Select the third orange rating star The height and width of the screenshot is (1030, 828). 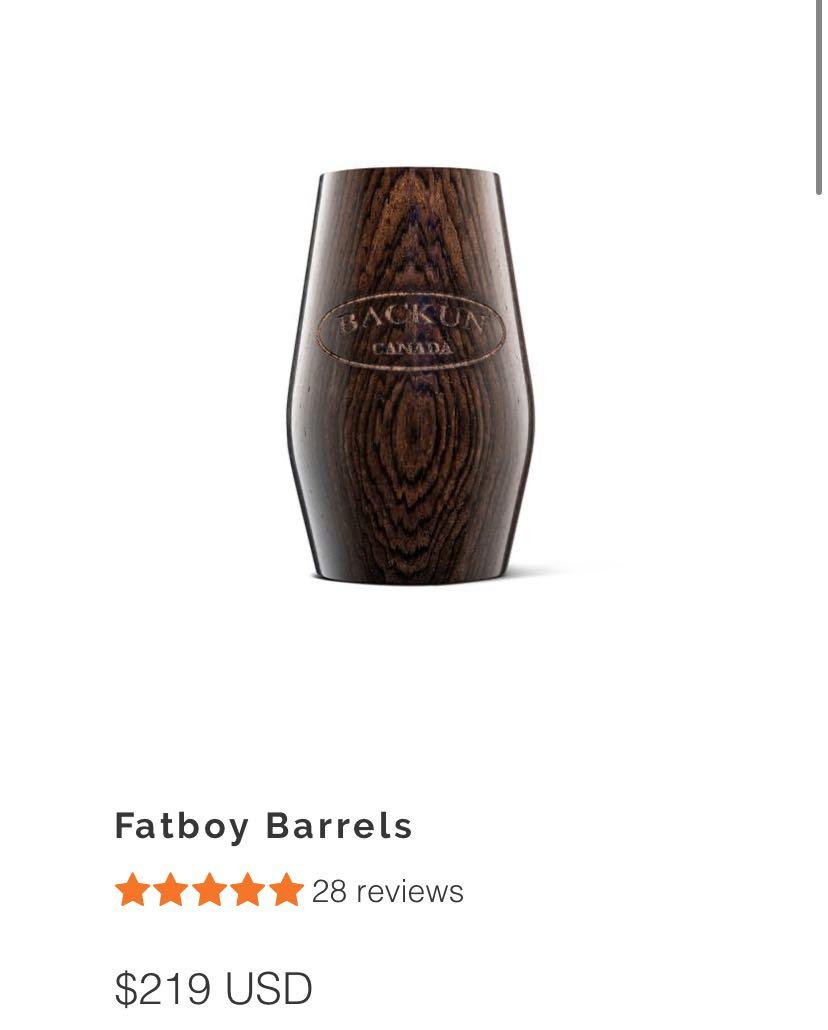(209, 890)
